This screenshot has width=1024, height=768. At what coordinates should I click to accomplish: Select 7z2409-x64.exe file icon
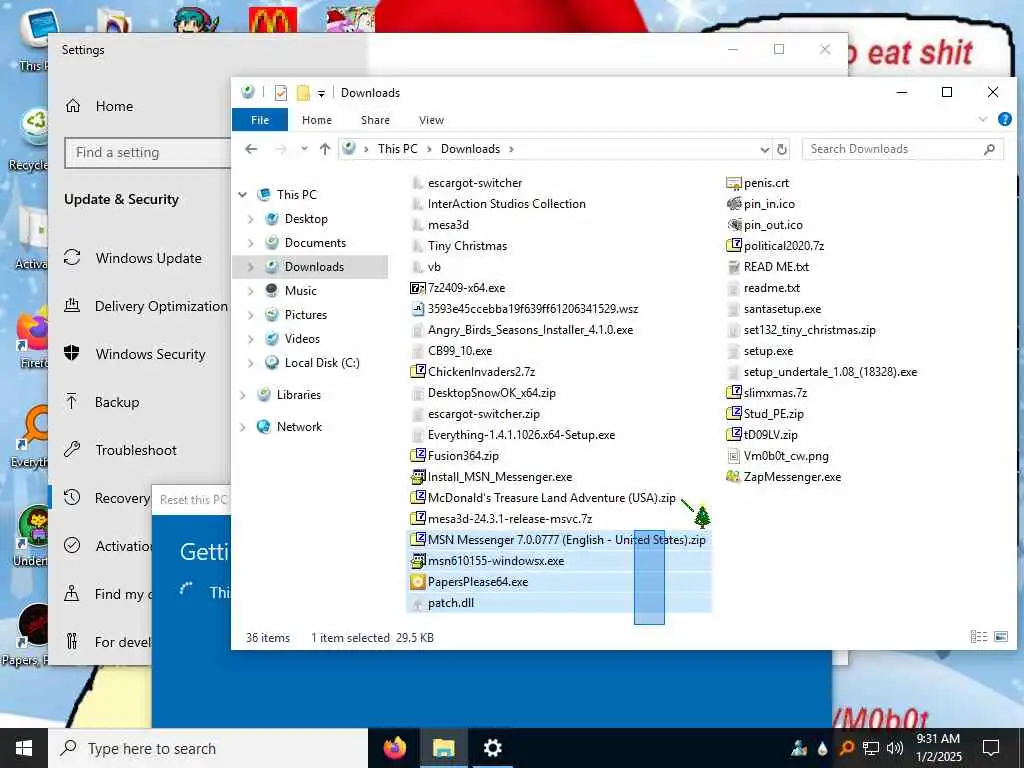click(x=417, y=288)
